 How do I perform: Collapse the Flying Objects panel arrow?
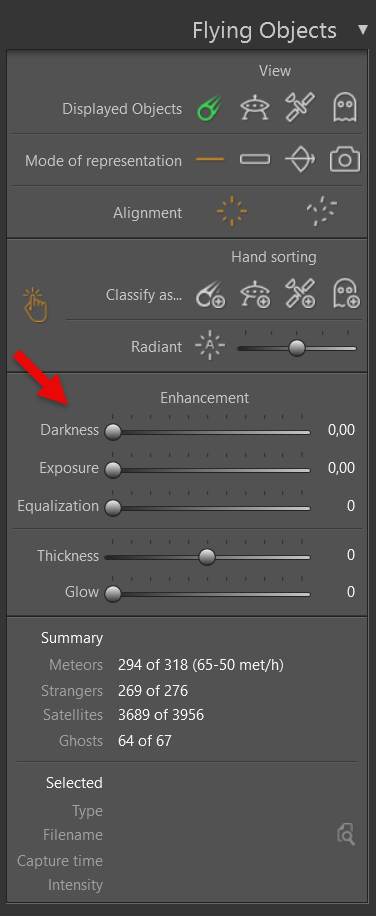[x=363, y=30]
